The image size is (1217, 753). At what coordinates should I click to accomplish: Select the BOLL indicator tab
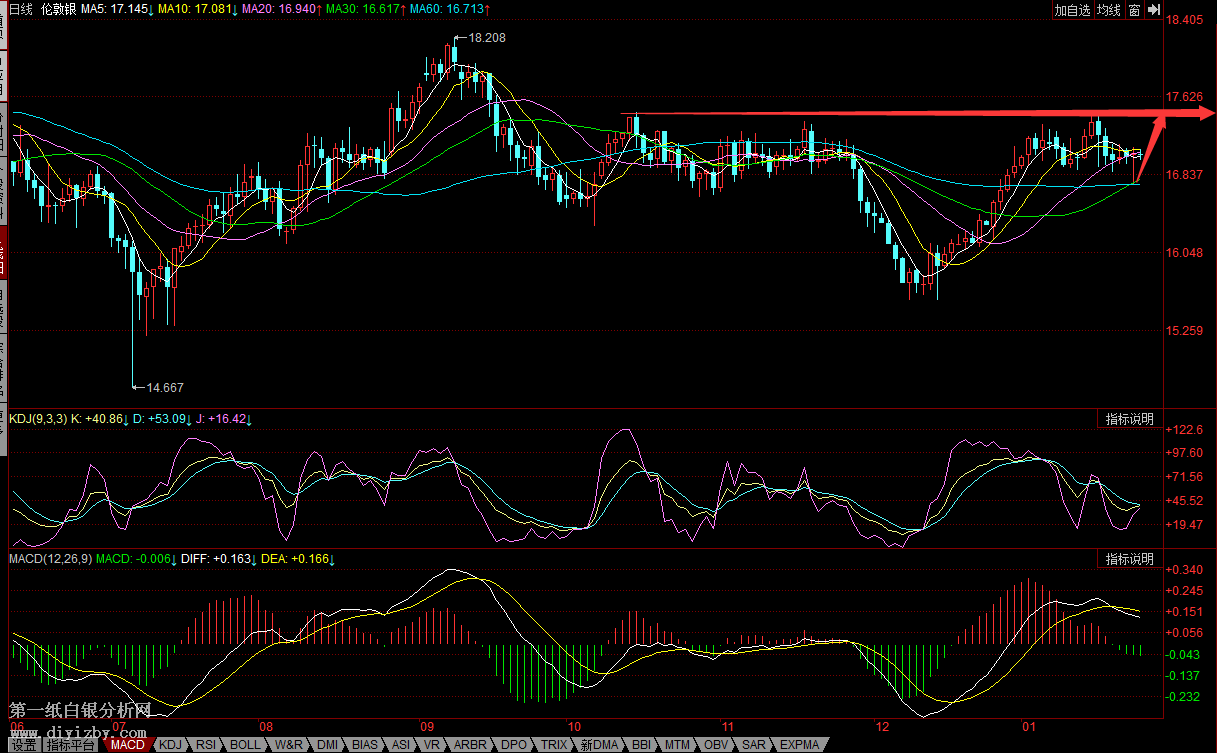pos(245,745)
